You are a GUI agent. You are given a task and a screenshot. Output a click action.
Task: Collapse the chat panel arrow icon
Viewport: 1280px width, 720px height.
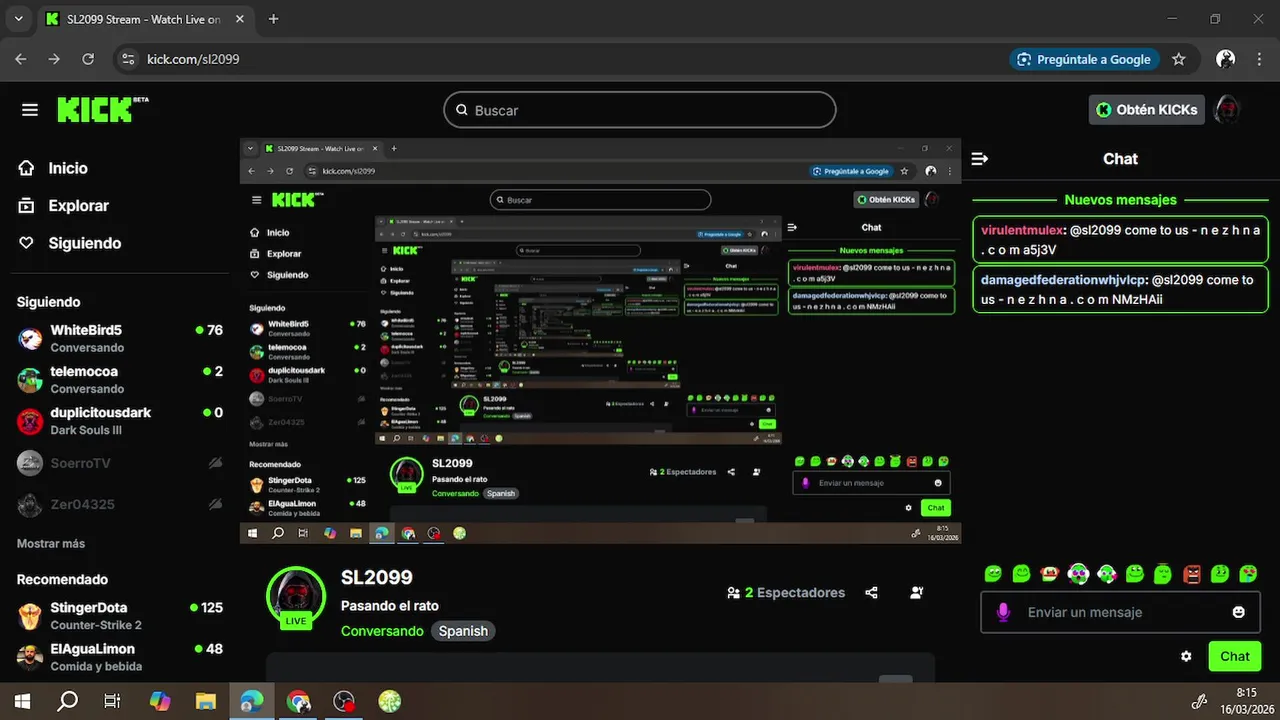click(x=980, y=159)
